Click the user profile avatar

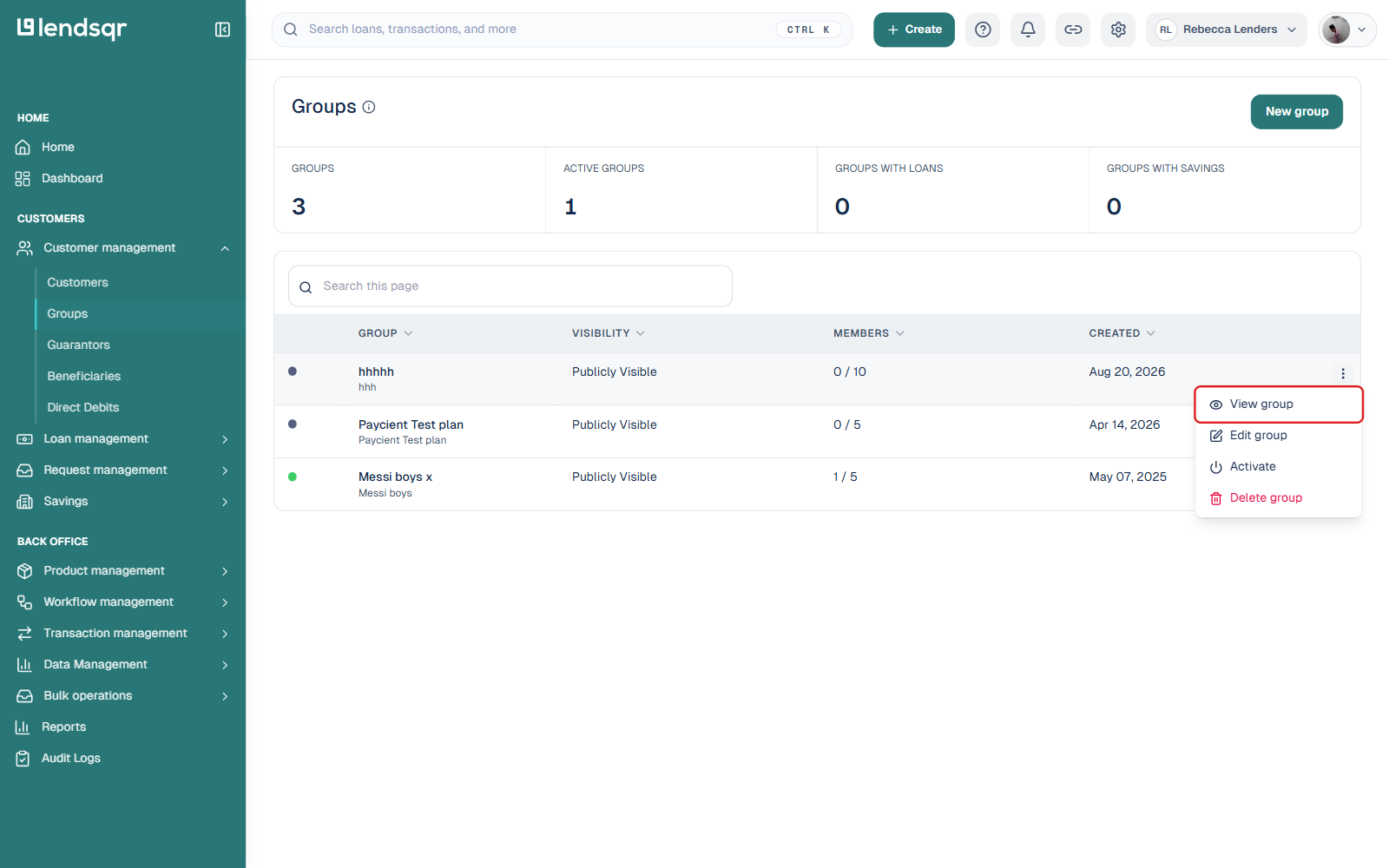point(1335,30)
